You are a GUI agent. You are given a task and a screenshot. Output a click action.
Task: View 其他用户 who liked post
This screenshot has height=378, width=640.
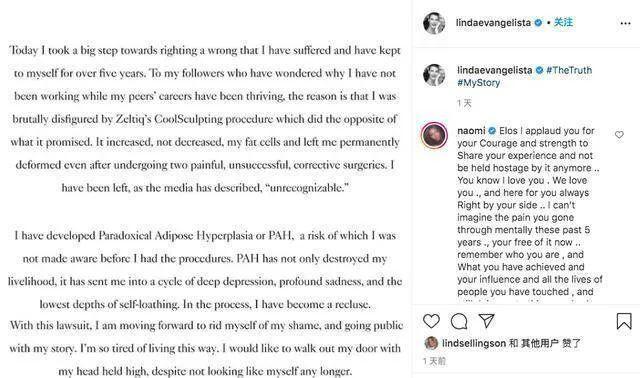pyautogui.click(x=541, y=343)
